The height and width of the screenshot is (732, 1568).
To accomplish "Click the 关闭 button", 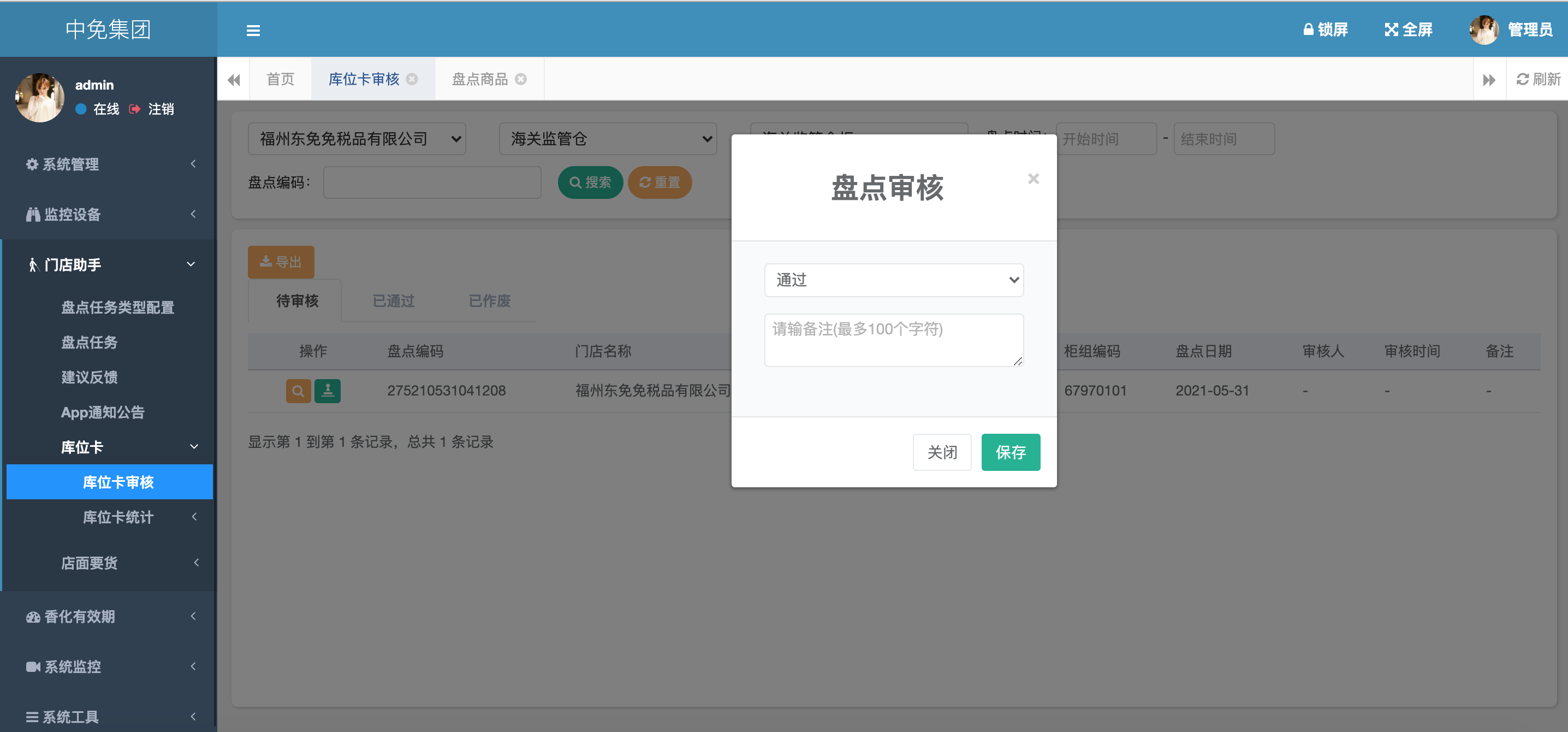I will tap(941, 452).
